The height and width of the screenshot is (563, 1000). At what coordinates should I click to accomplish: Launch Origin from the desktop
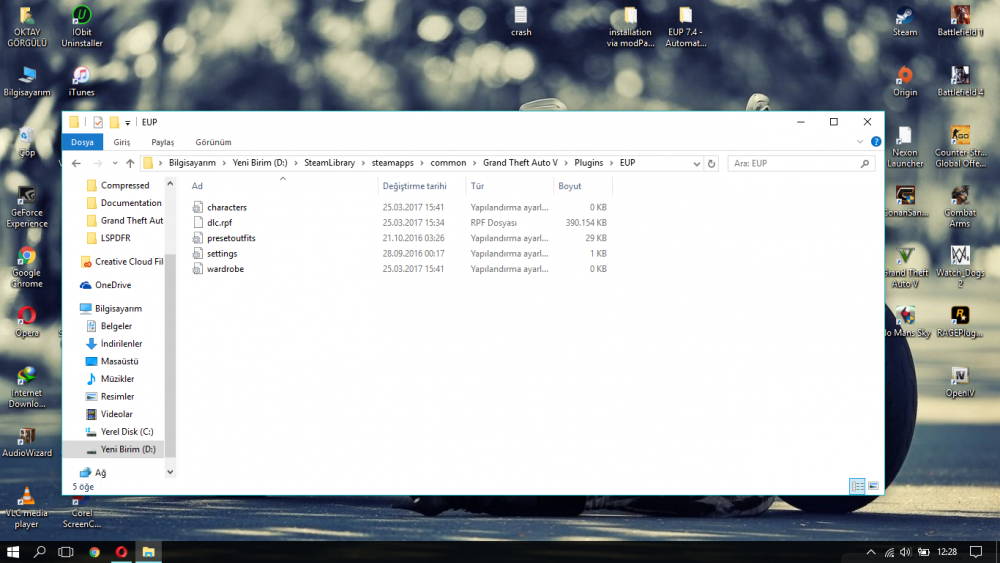click(x=904, y=81)
